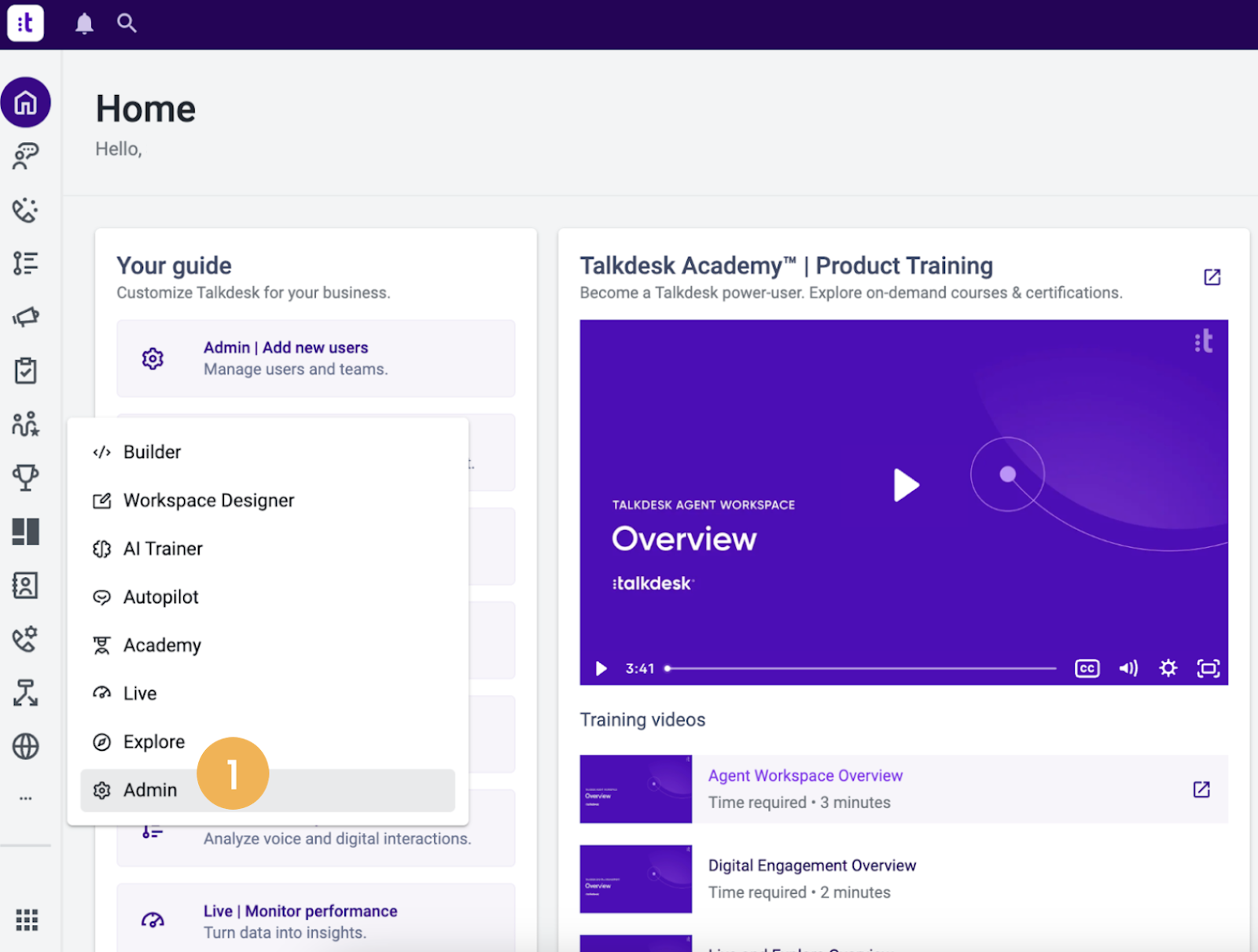
Task: Choose Workspace Designer from the menu
Action: (267, 501)
